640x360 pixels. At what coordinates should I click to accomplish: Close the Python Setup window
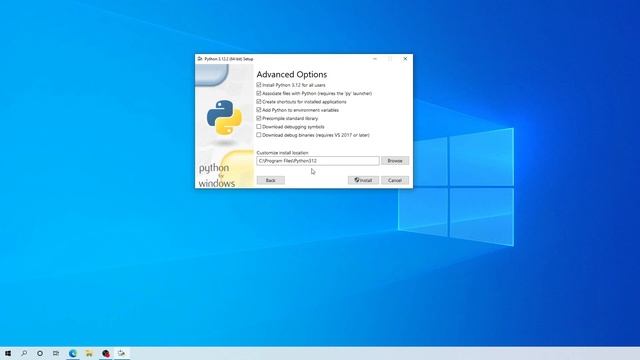pyautogui.click(x=405, y=59)
